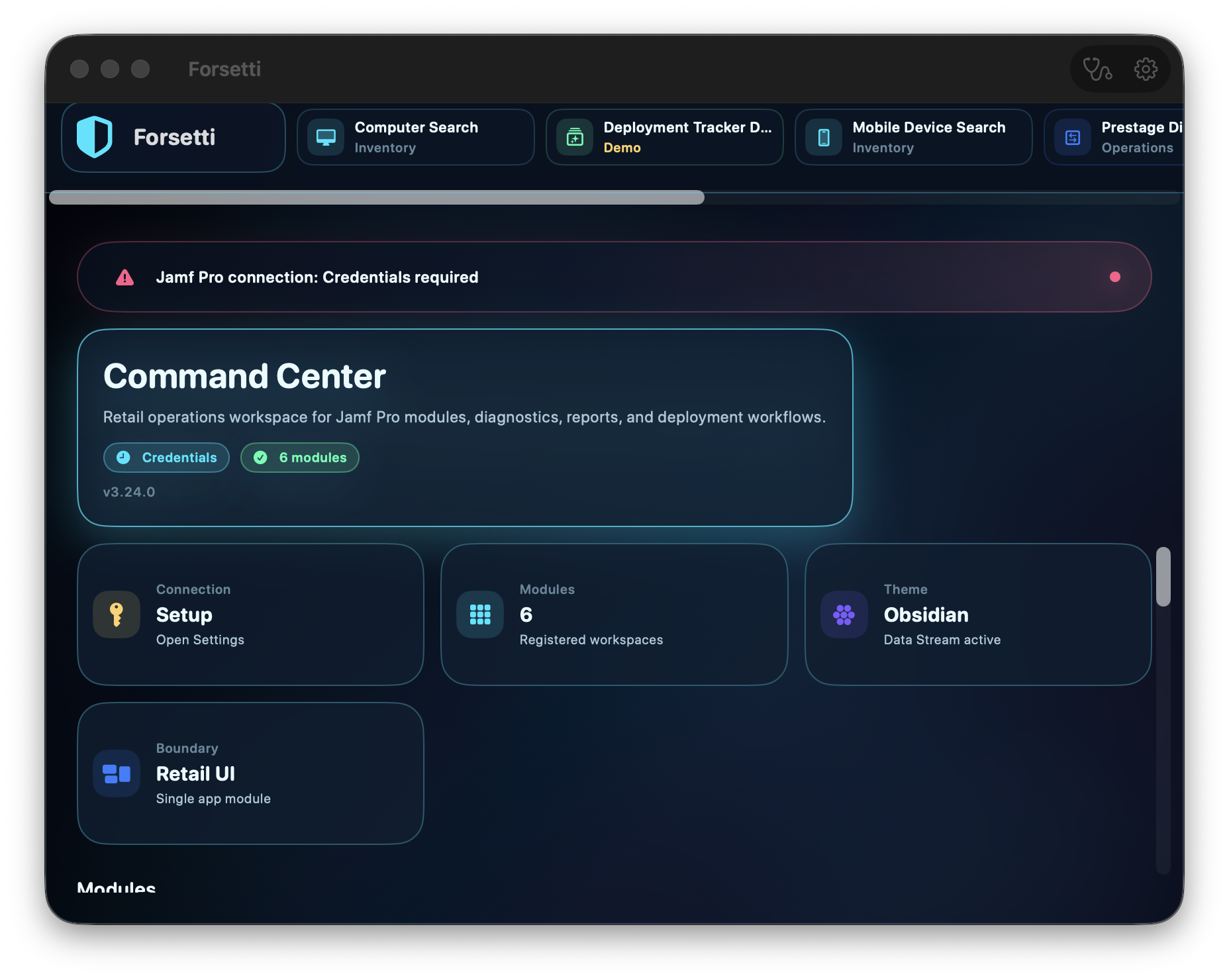
Task: Click the horizontal tab bar scrollbar
Action: (x=377, y=197)
